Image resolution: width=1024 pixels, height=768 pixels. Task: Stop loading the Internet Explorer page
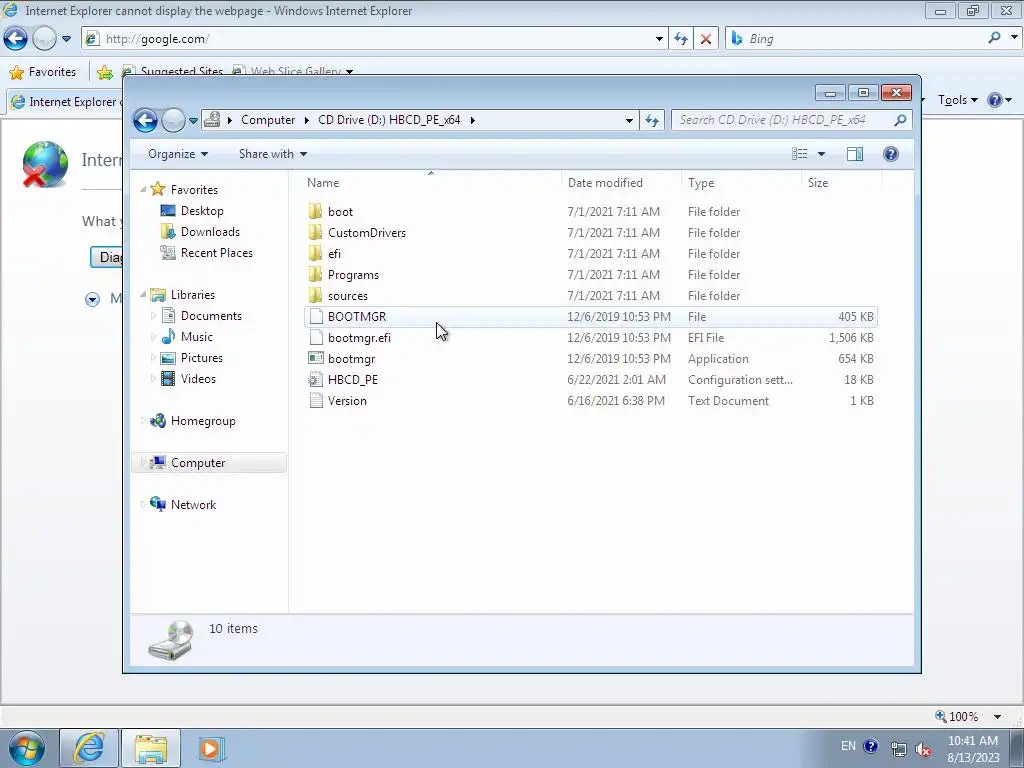[x=706, y=39]
